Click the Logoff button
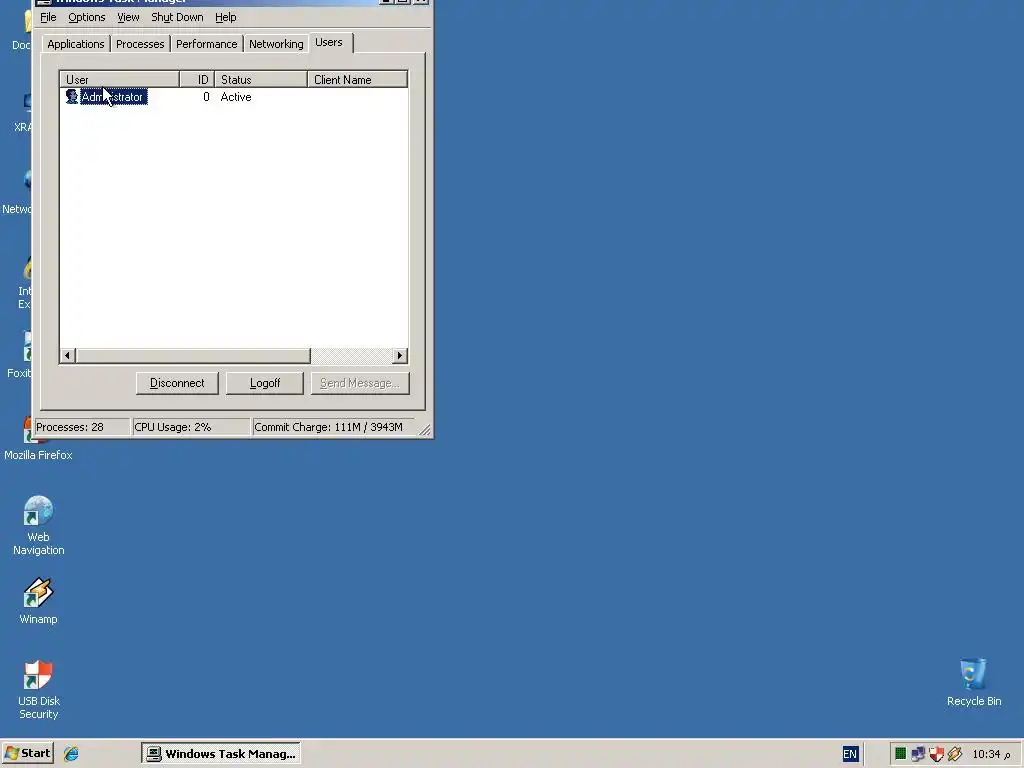This screenshot has width=1024, height=768. pyautogui.click(x=264, y=383)
